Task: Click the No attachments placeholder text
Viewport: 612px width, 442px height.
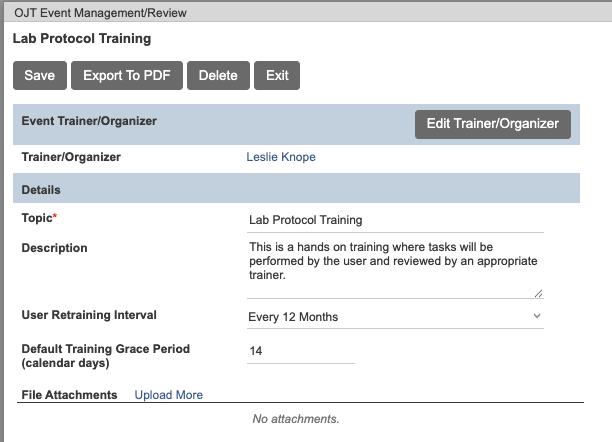Action: (x=296, y=419)
